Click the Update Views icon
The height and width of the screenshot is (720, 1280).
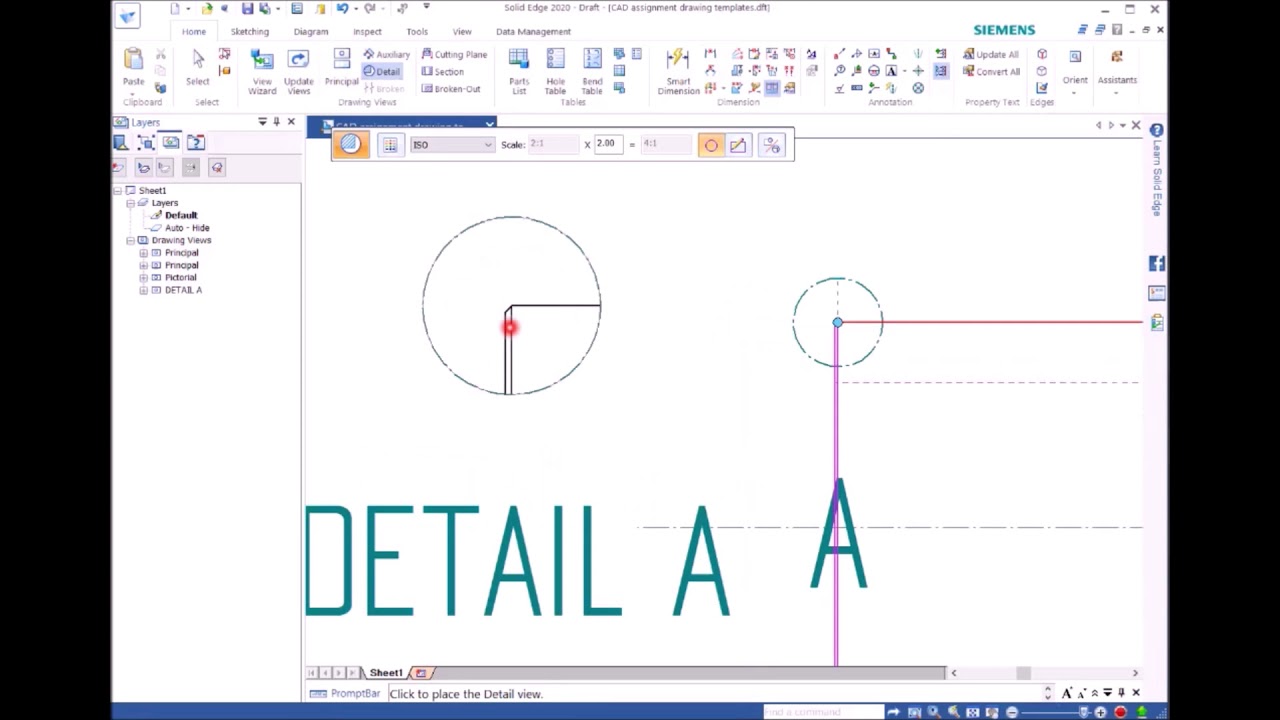click(x=298, y=71)
